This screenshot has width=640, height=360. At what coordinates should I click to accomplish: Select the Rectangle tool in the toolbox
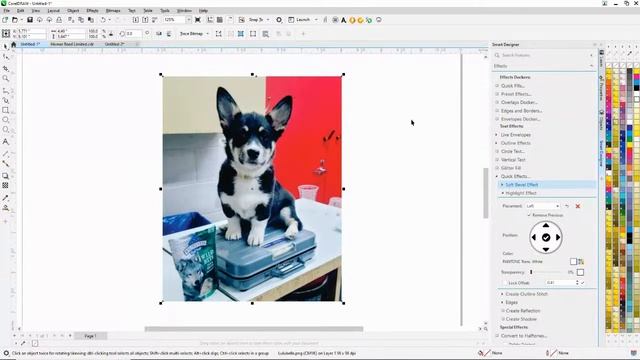(x=5, y=110)
